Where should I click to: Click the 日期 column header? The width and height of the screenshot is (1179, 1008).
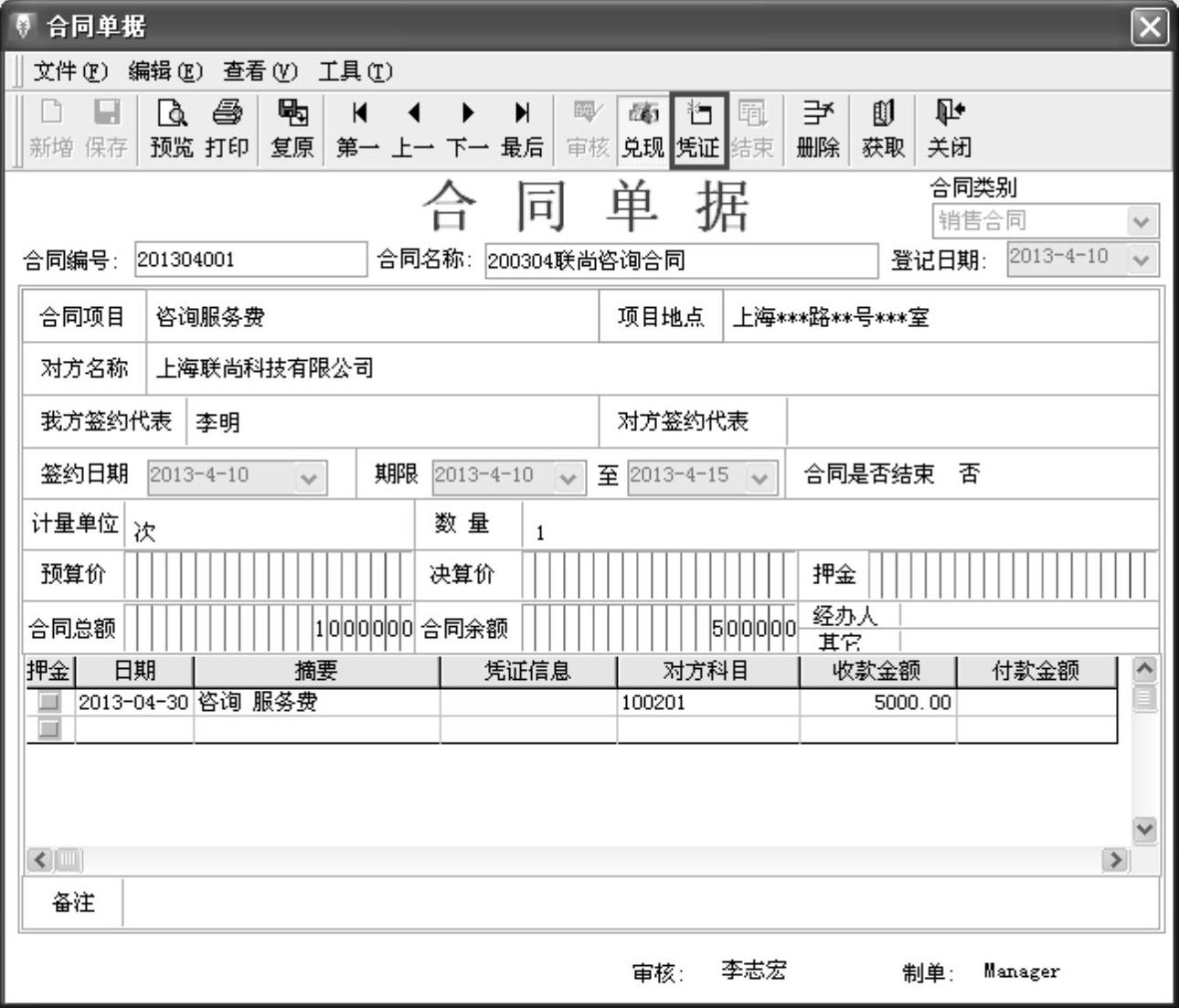[134, 671]
